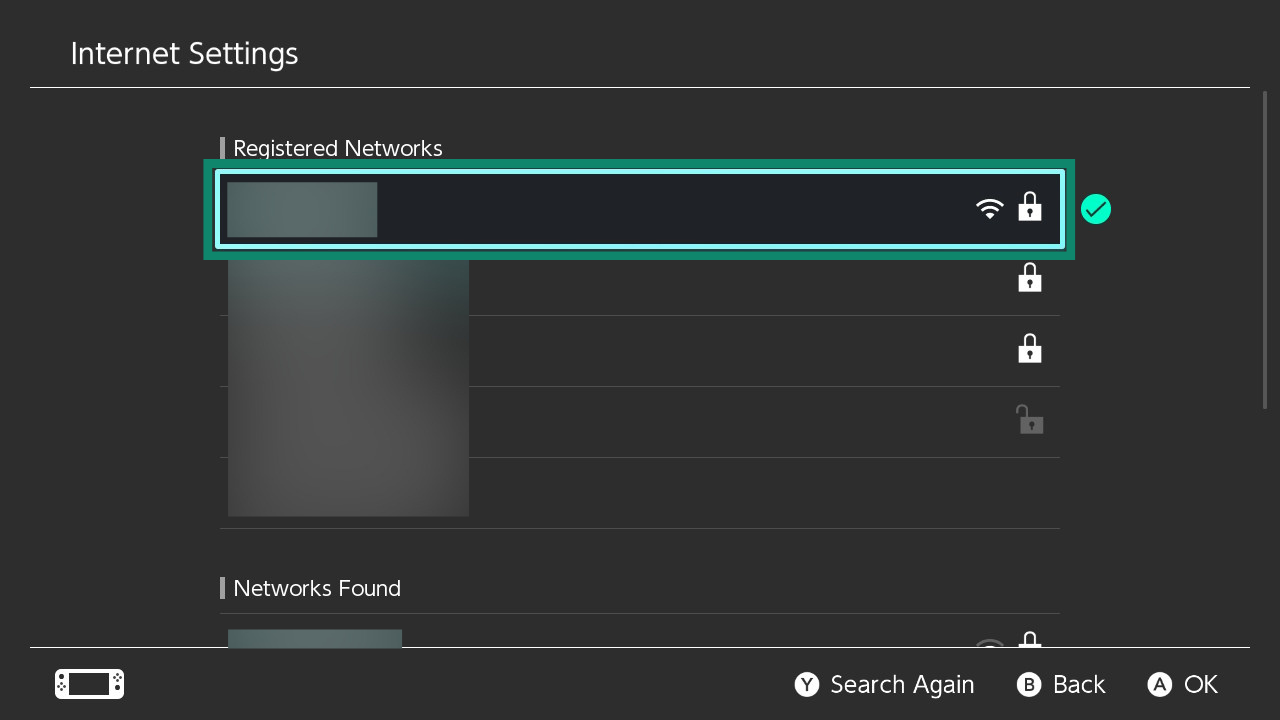Choose the Search Again label

click(902, 684)
